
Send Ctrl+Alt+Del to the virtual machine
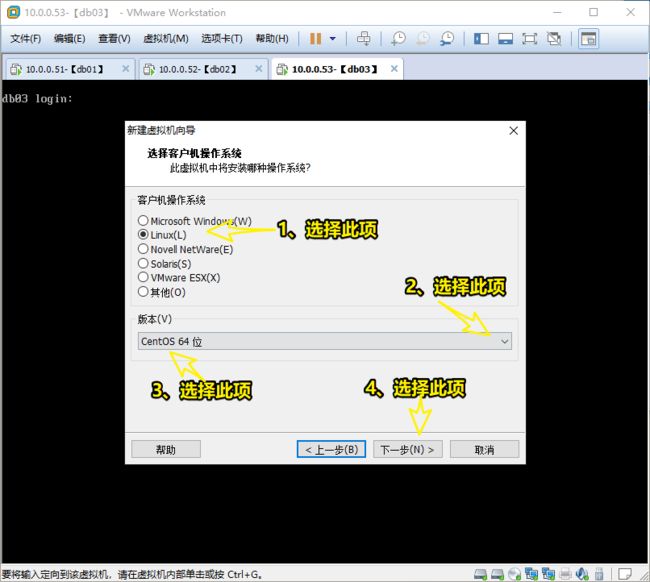[x=364, y=39]
